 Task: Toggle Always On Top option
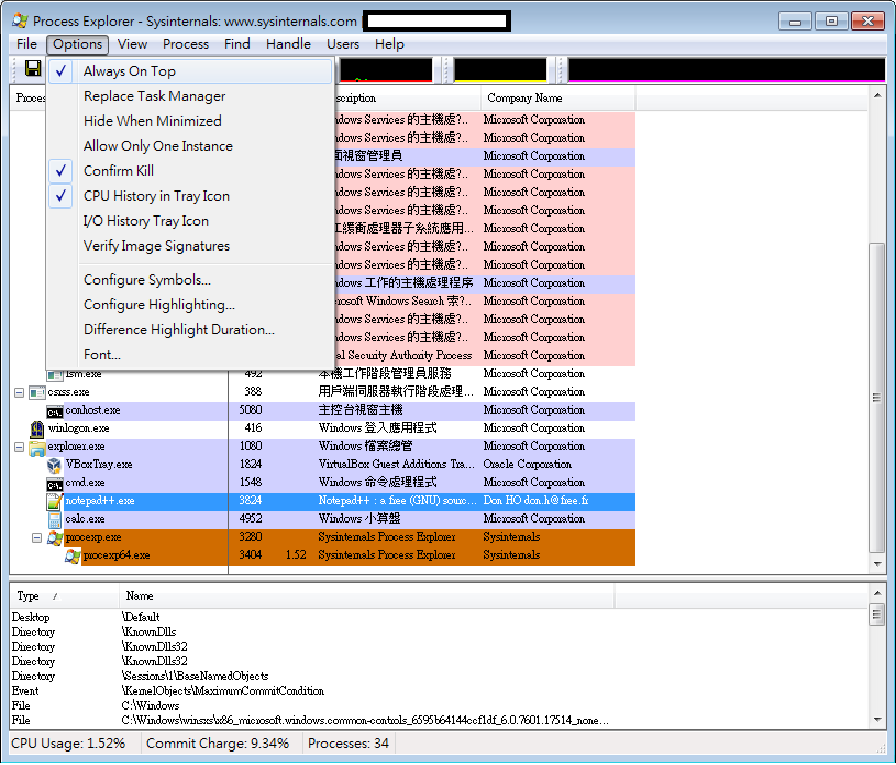[190, 71]
